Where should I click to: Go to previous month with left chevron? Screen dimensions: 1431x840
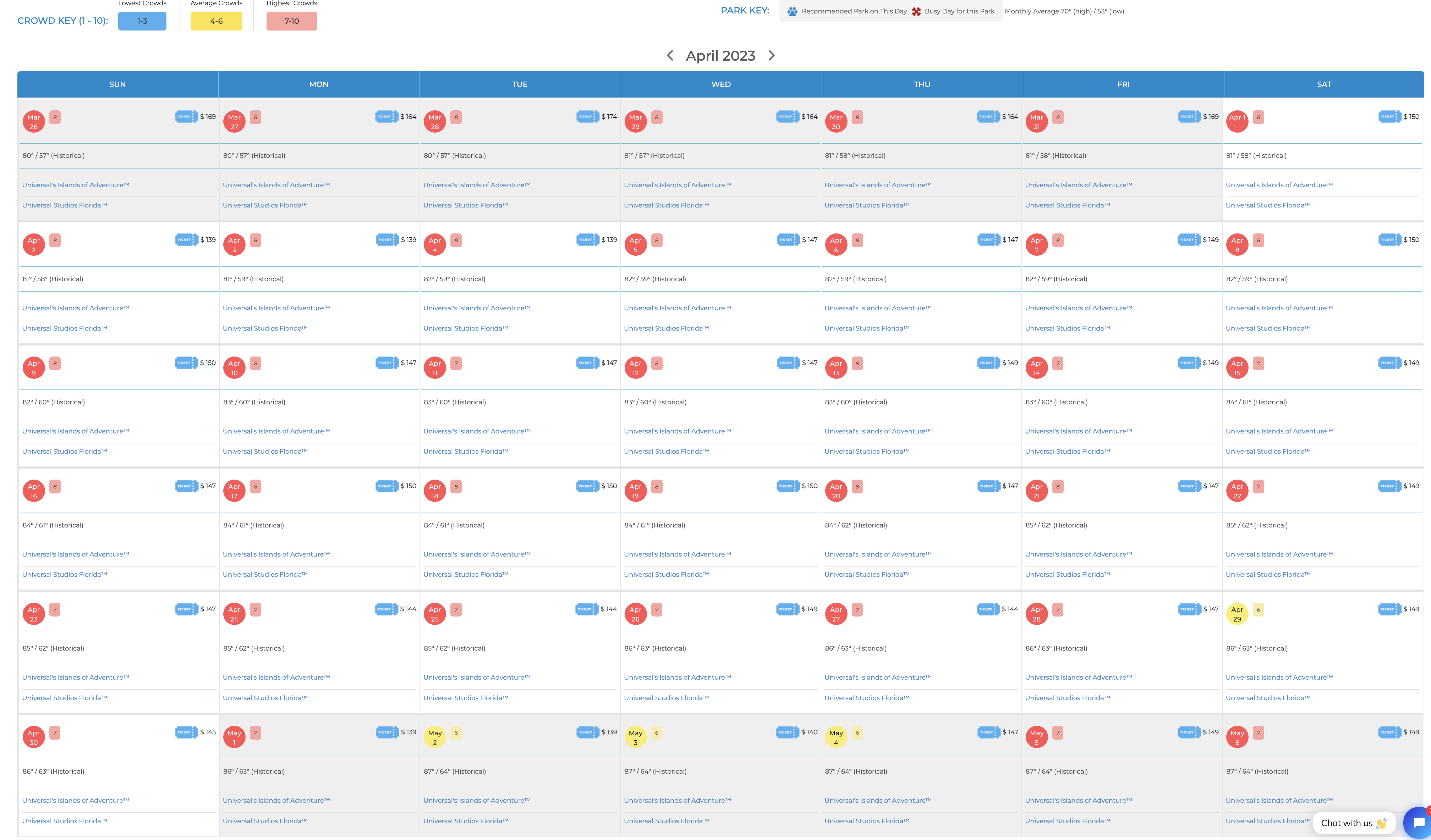(x=670, y=56)
